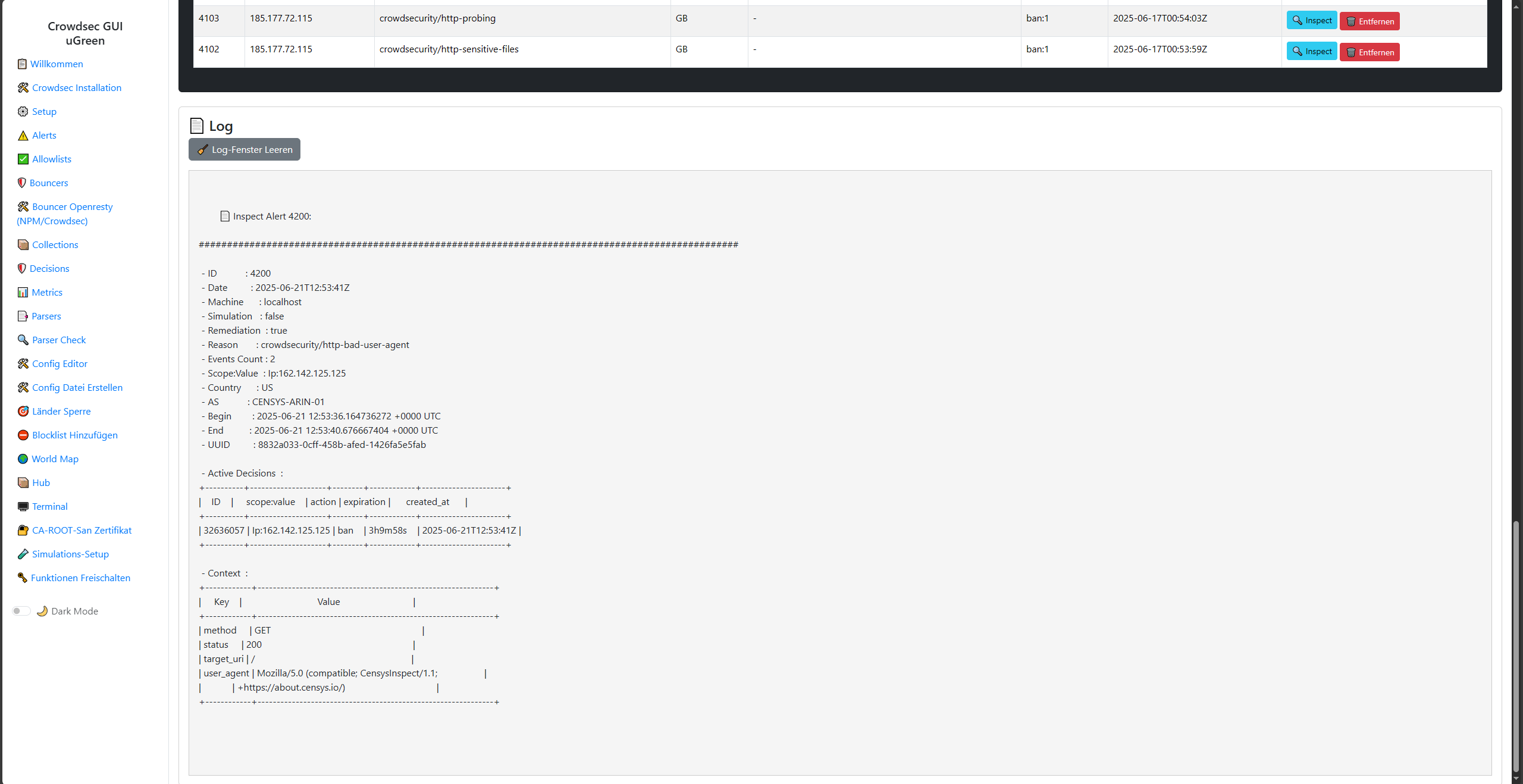Image resolution: width=1523 pixels, height=784 pixels.
Task: Click the Config Editor tools icon
Action: (x=23, y=363)
